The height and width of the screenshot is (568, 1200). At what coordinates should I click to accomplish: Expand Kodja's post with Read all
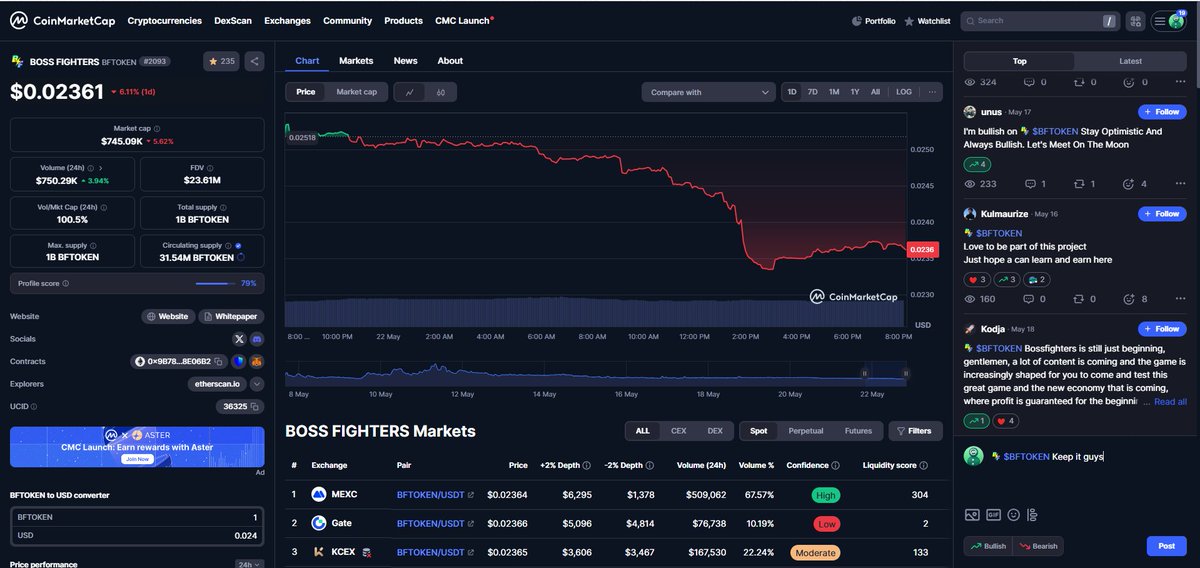coord(1170,401)
